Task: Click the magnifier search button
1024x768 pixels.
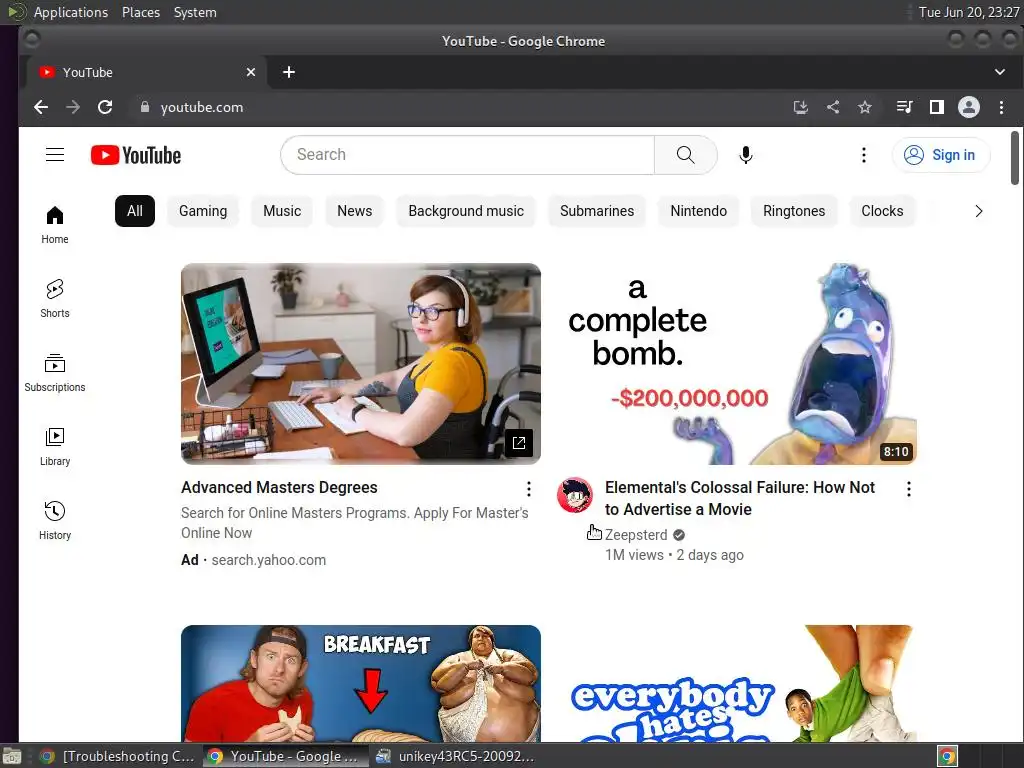Action: pos(685,155)
